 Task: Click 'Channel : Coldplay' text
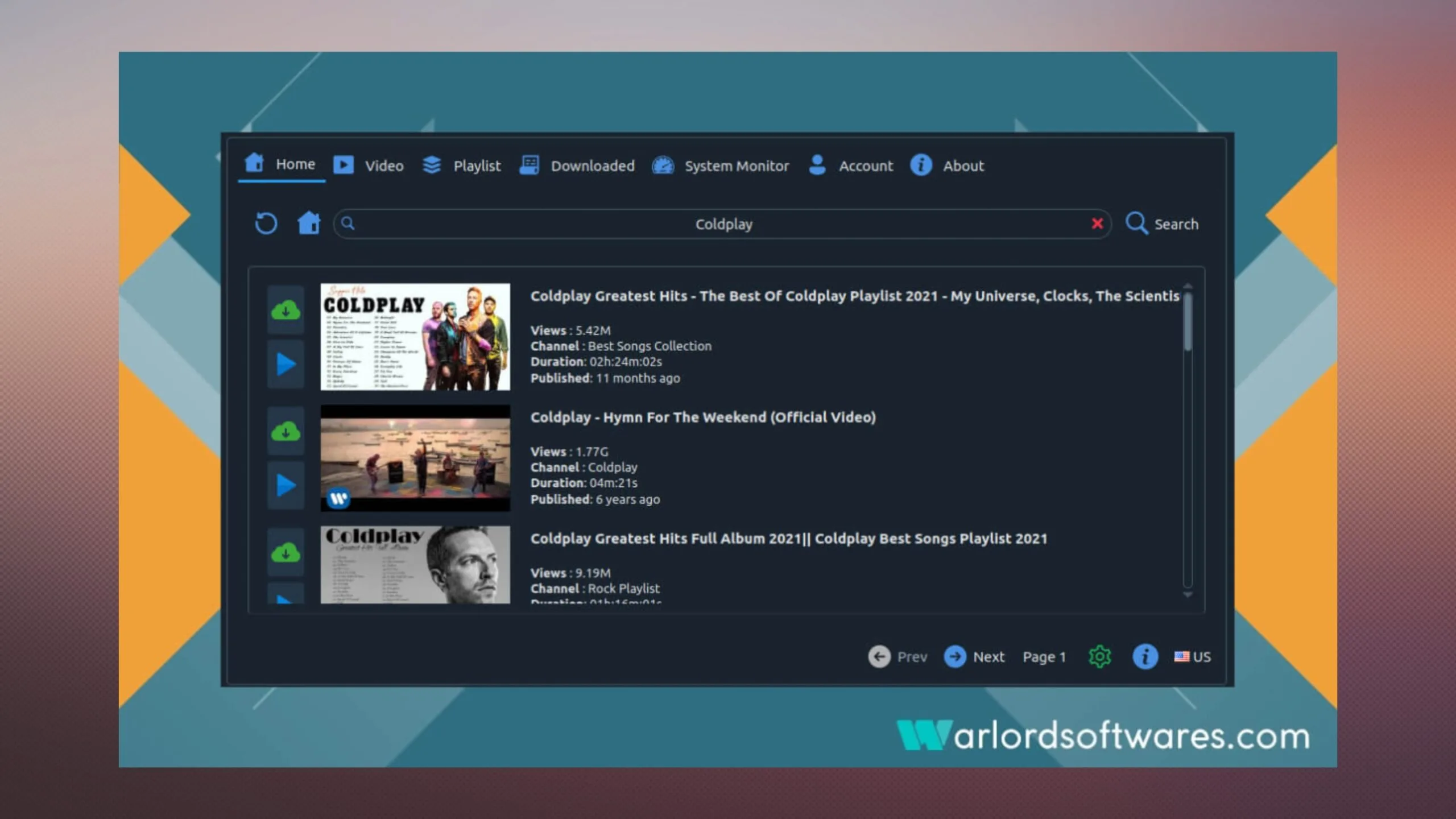(x=584, y=467)
